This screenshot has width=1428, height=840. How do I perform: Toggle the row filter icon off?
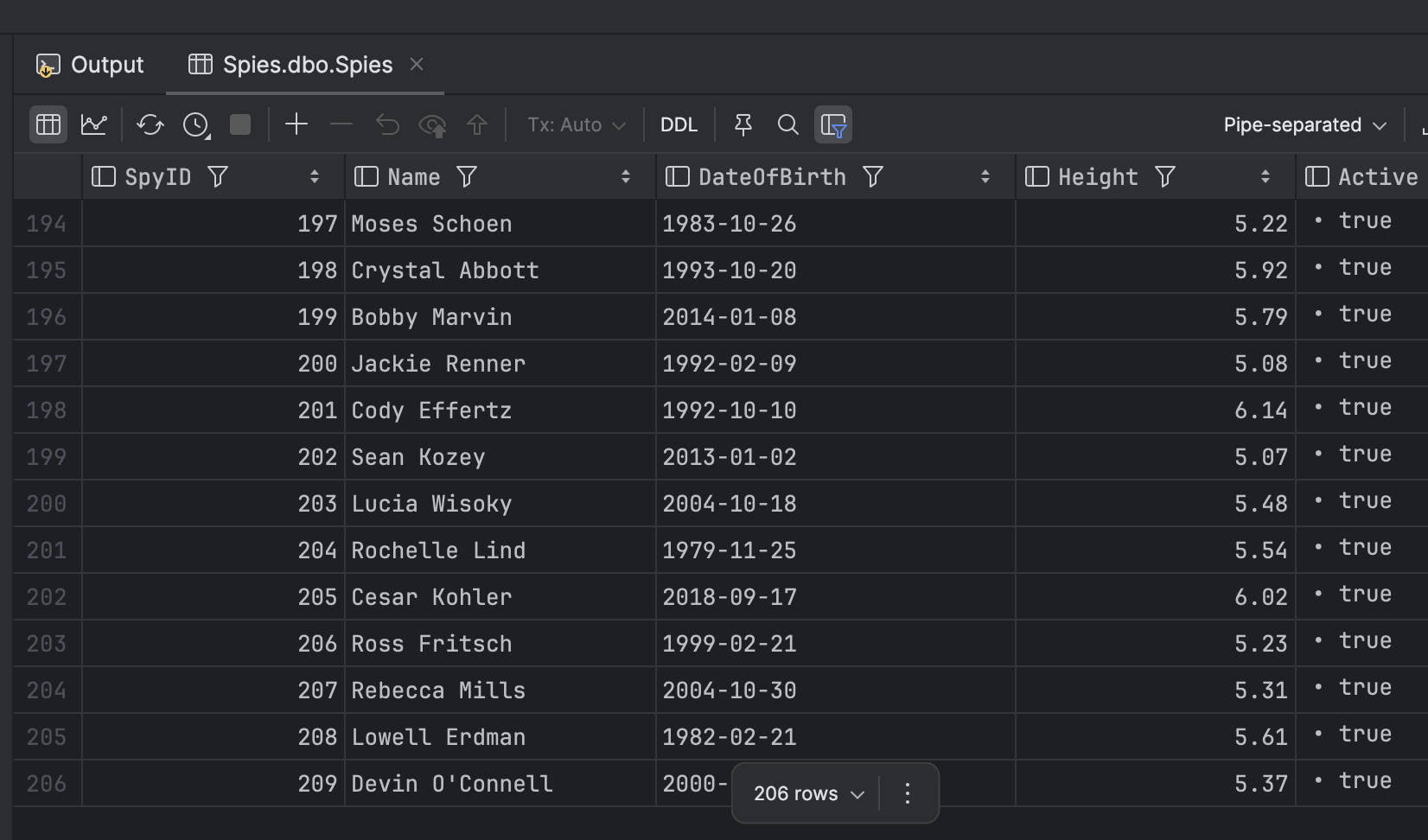pyautogui.click(x=832, y=124)
